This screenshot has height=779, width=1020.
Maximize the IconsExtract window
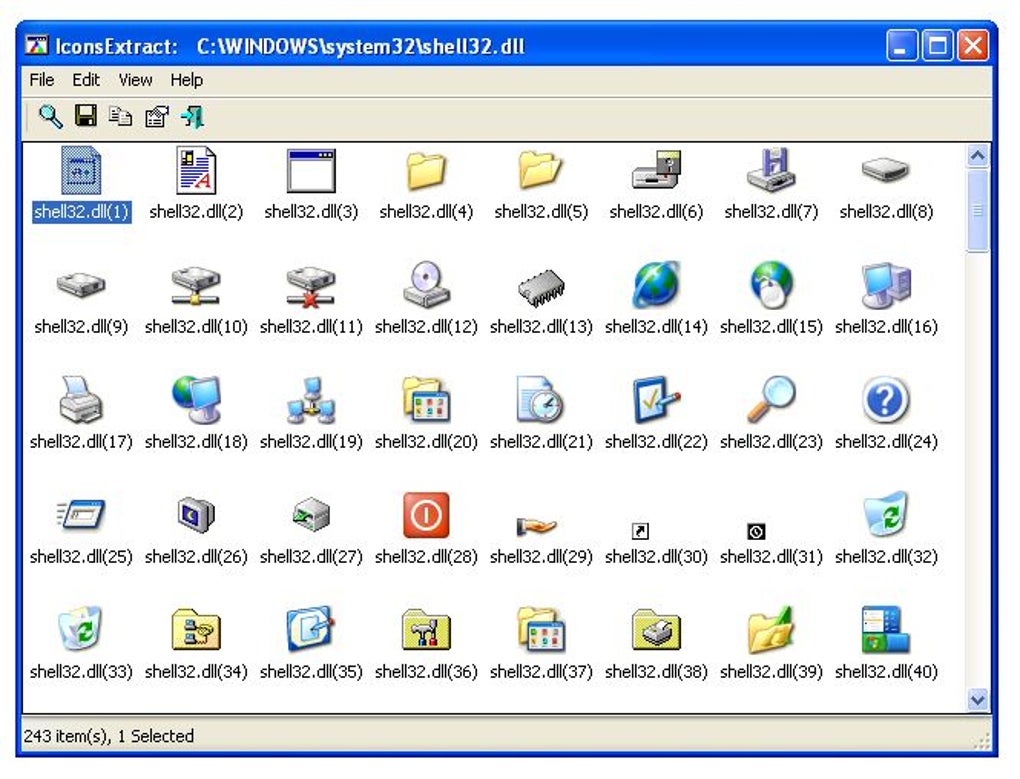[937, 46]
